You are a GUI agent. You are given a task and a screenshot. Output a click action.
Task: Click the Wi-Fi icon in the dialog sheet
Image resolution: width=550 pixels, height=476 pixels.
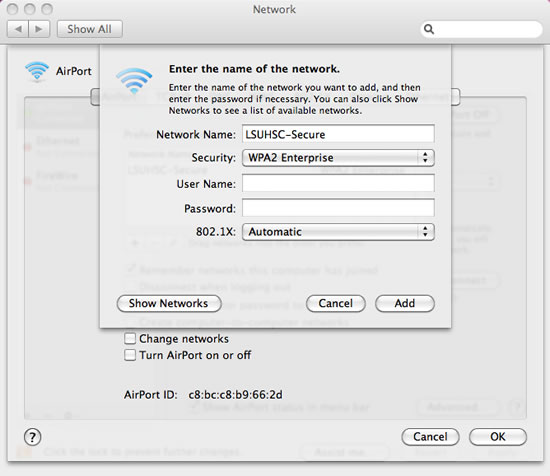pyautogui.click(x=134, y=80)
